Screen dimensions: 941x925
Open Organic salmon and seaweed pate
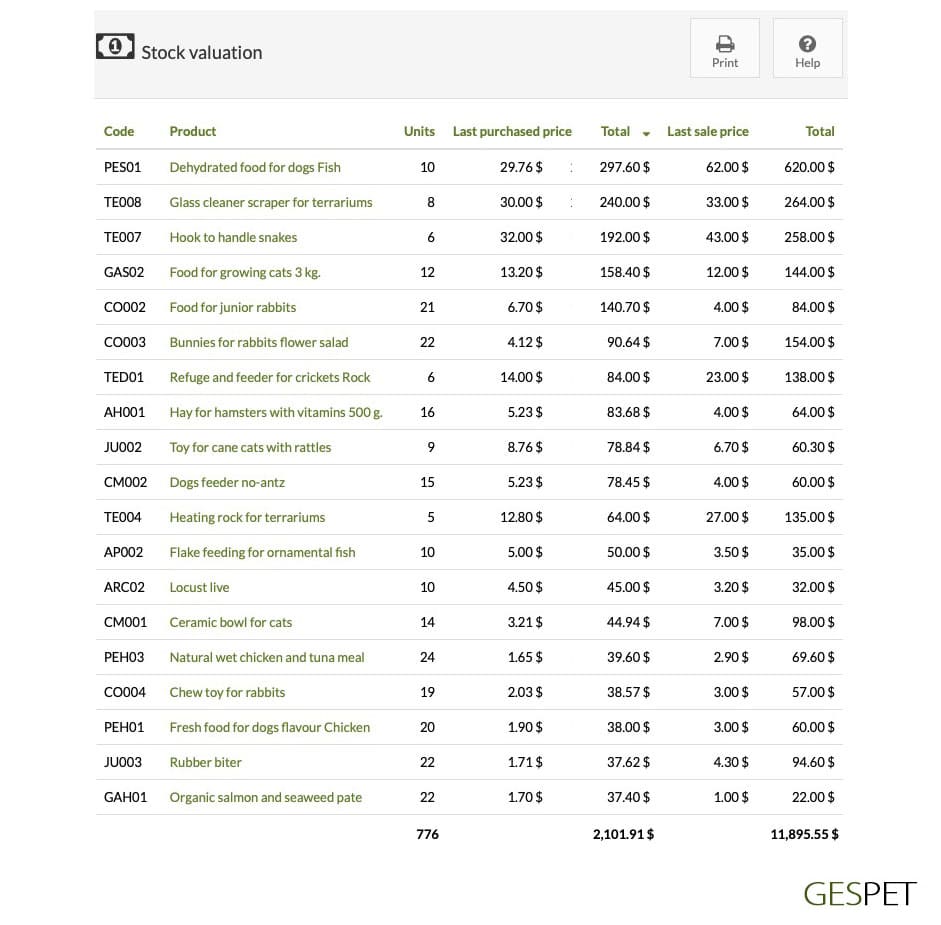(x=265, y=797)
